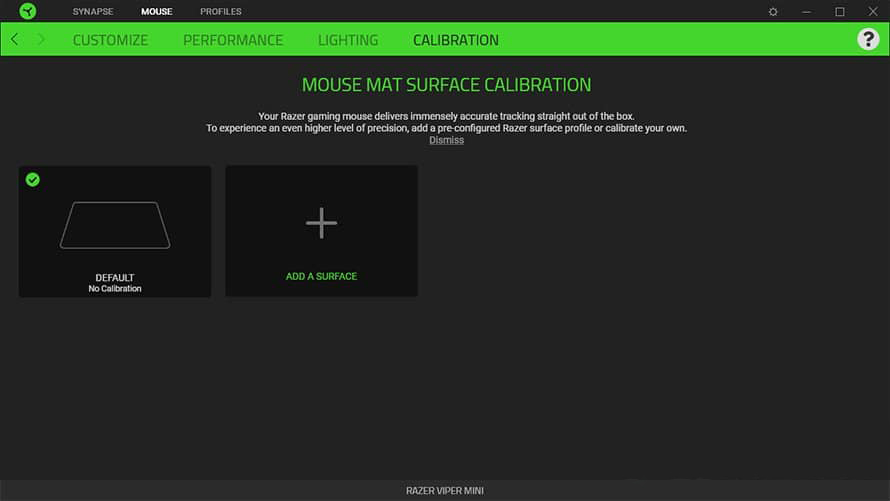Image resolution: width=890 pixels, height=501 pixels.
Task: Switch to the Customize tab
Action: tap(110, 40)
